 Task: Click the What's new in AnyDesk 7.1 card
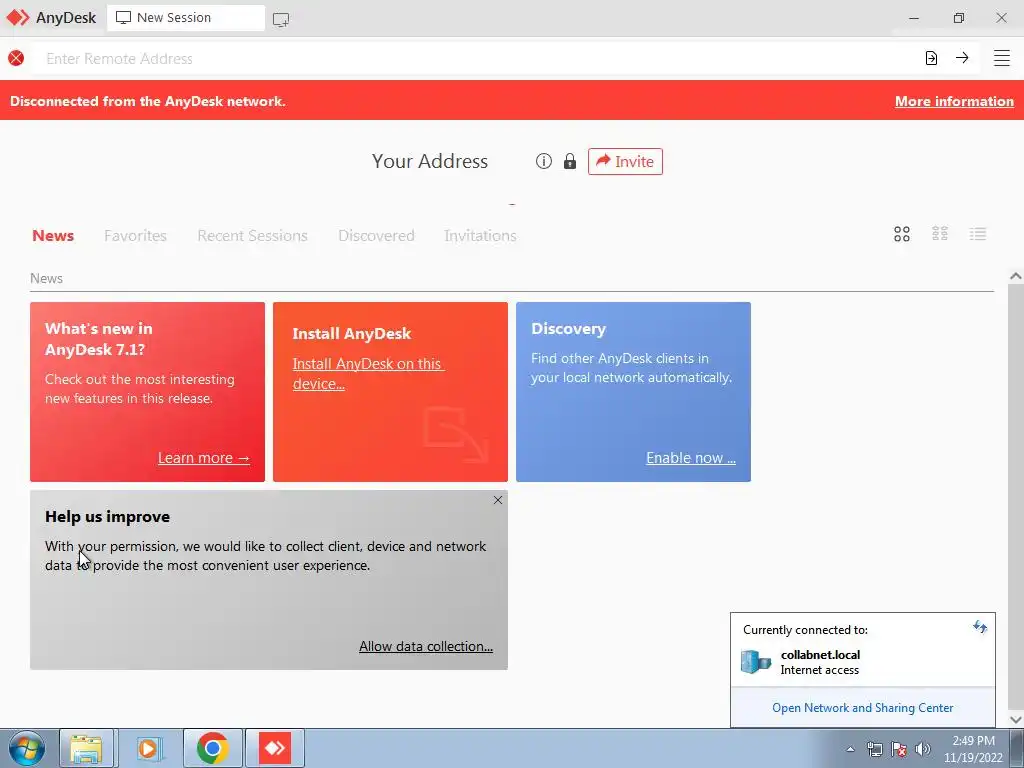tap(148, 392)
